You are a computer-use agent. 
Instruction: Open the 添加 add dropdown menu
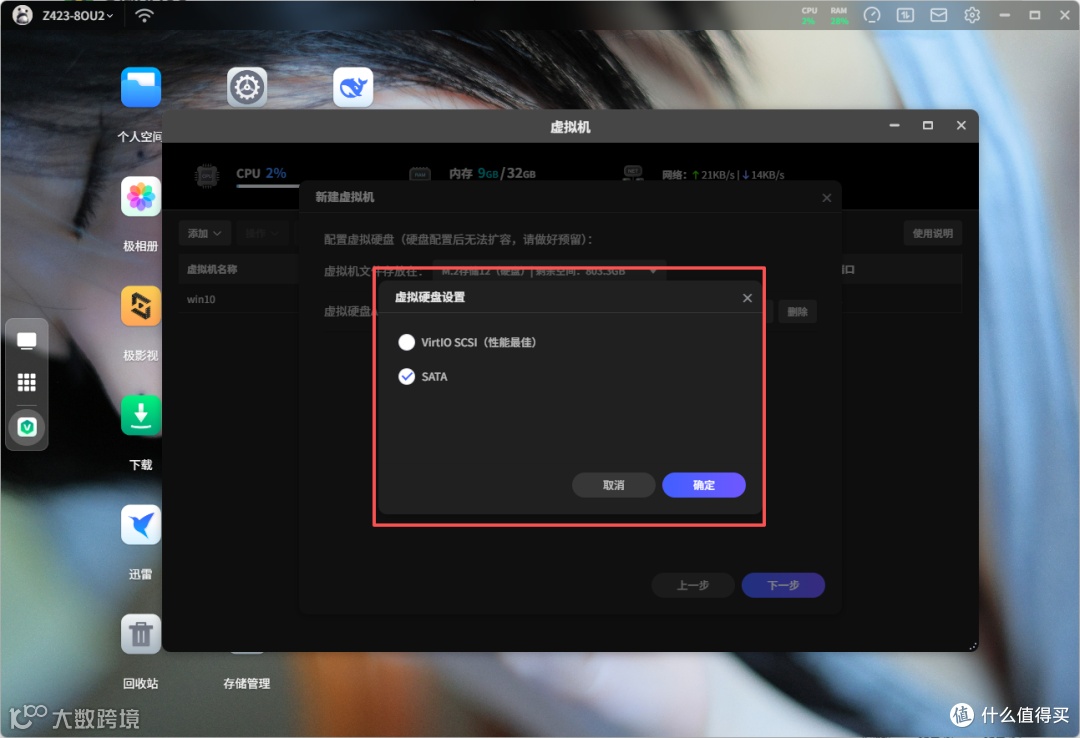point(204,232)
